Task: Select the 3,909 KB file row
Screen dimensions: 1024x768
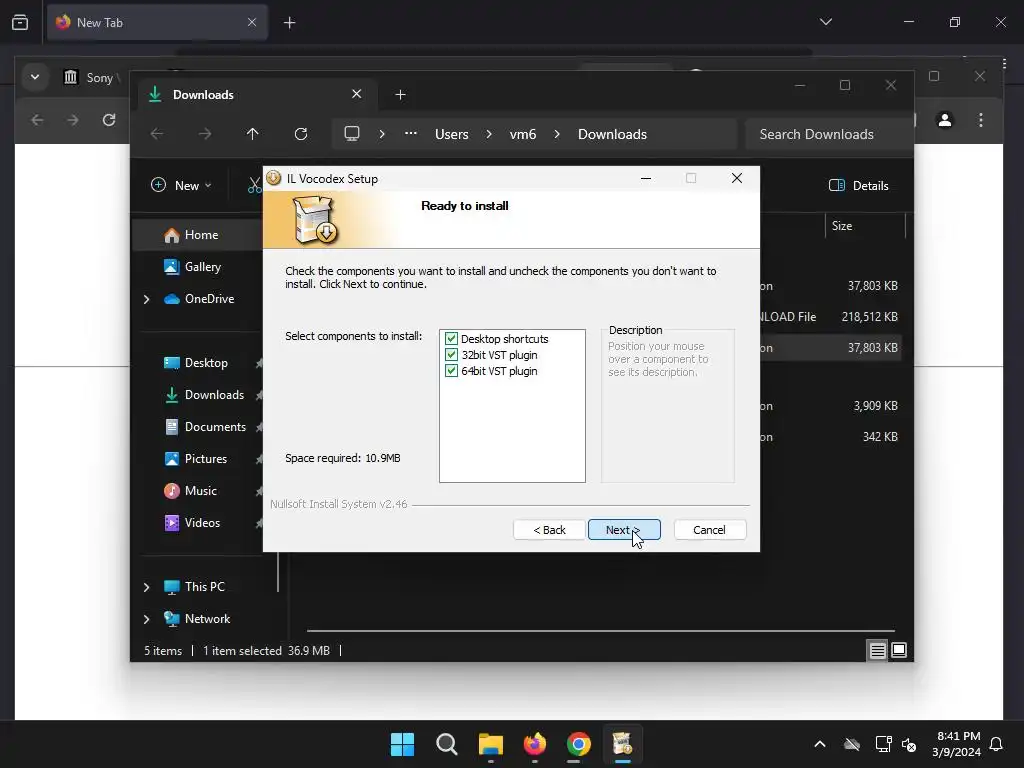Action: [x=831, y=406]
